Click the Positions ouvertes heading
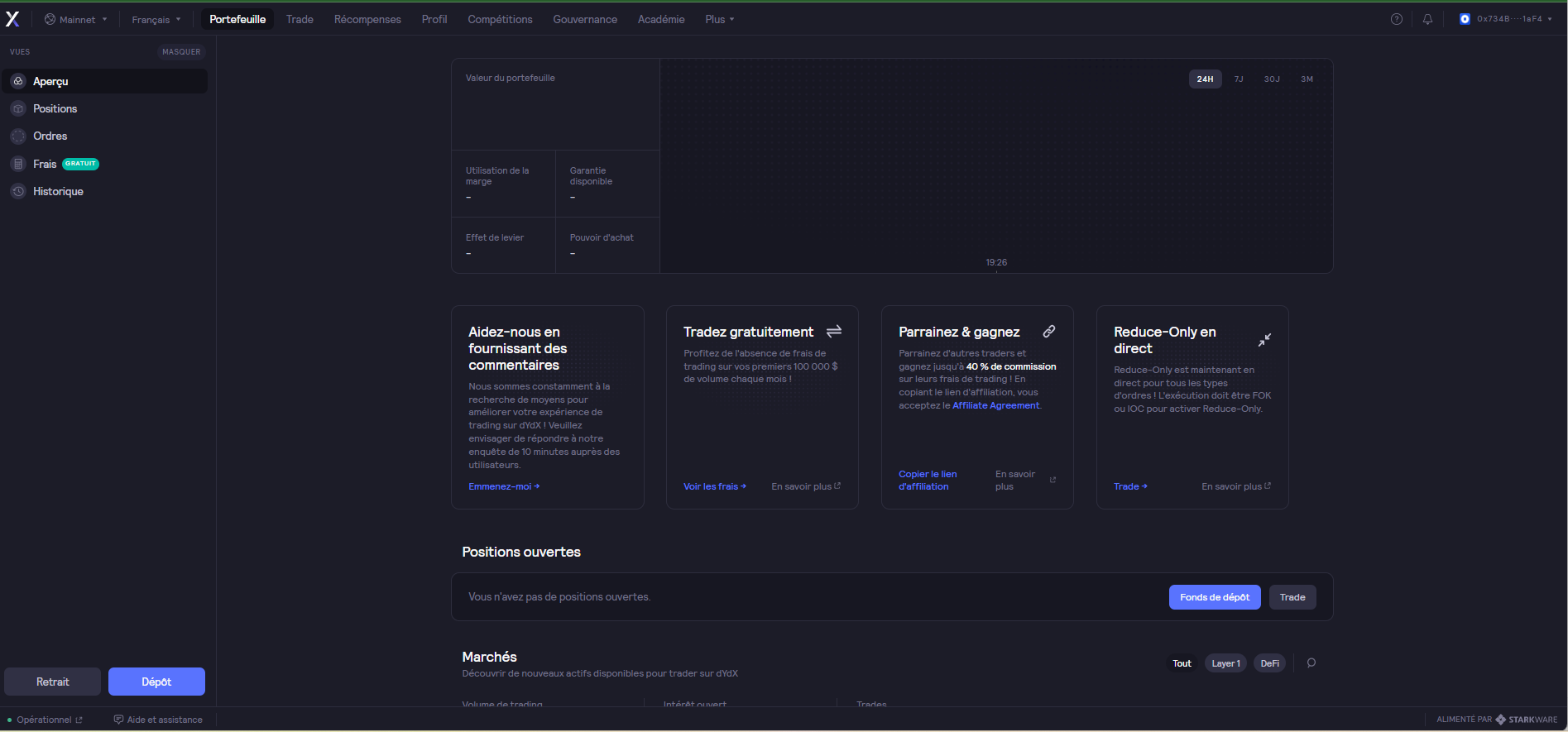Screen dimensions: 1568x732 pyautogui.click(x=521, y=552)
